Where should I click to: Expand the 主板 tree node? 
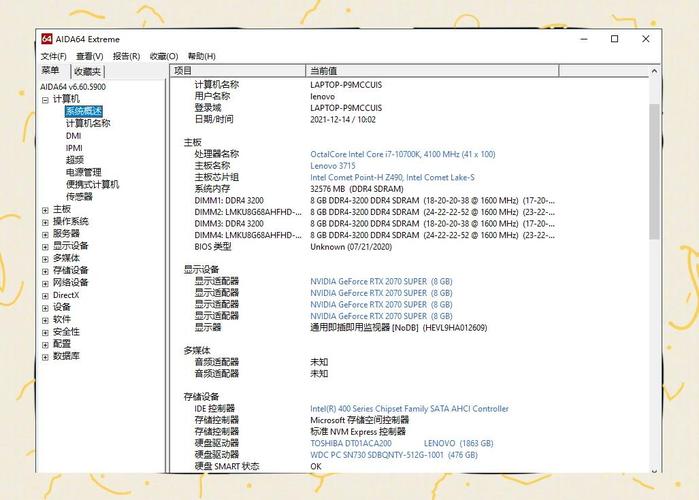click(x=45, y=210)
